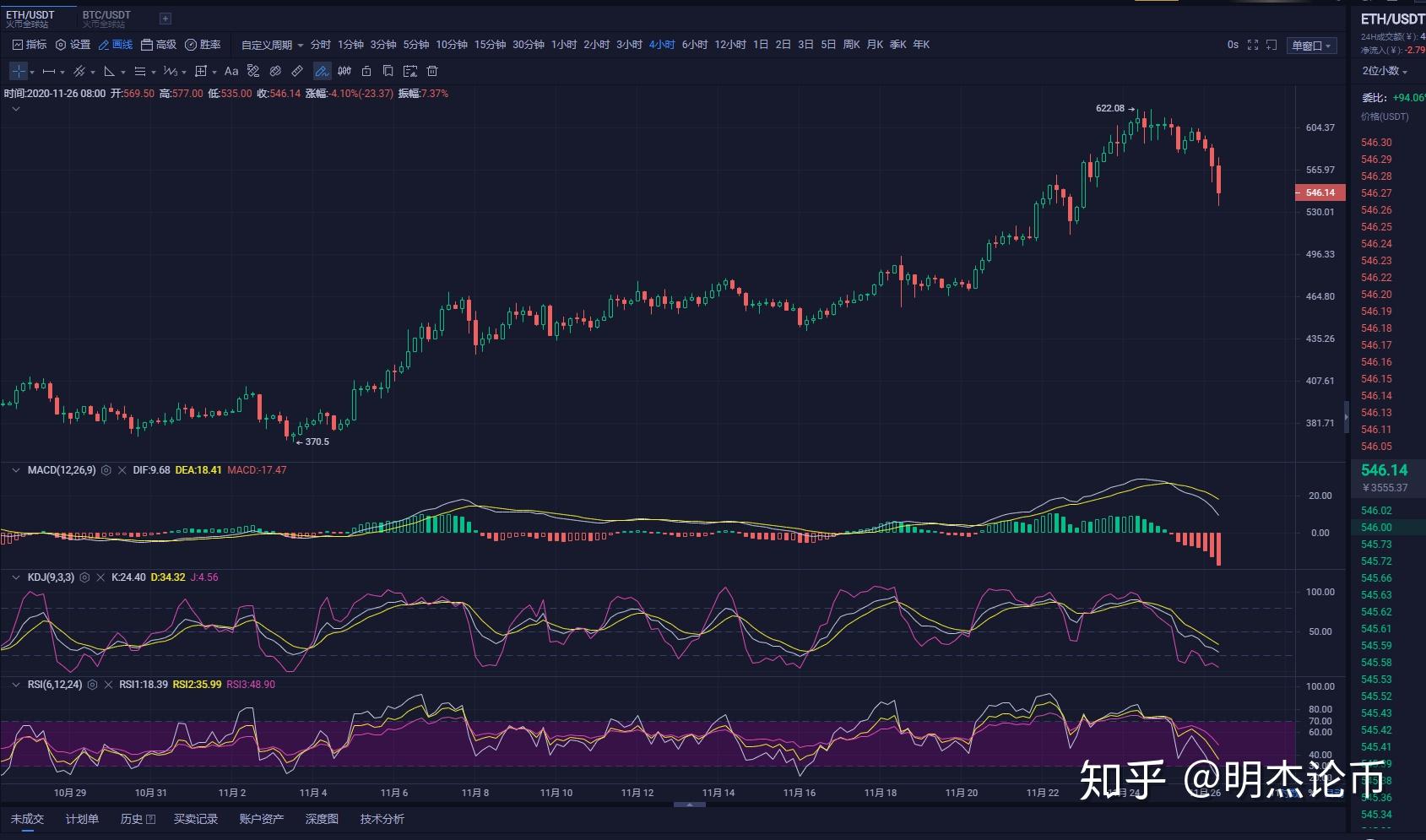Toggle the 画线 drawing tools button
1426x840 pixels.
[116, 45]
